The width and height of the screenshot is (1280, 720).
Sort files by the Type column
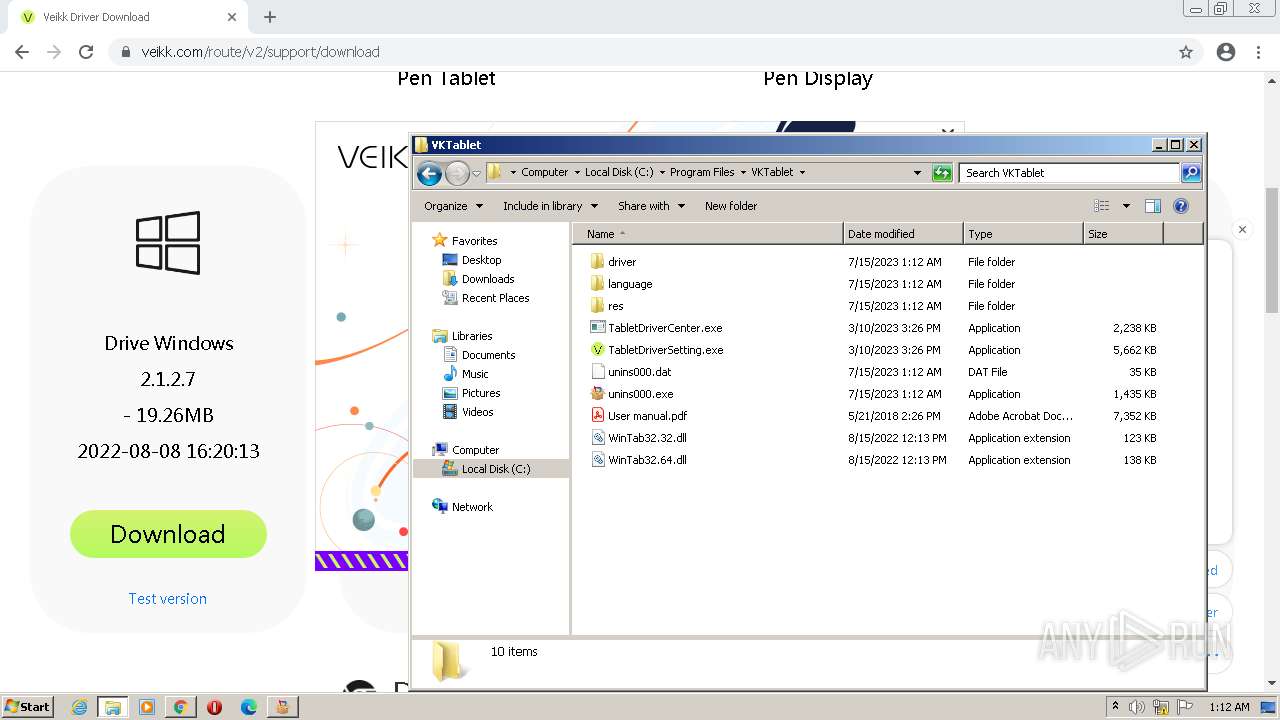(1023, 234)
